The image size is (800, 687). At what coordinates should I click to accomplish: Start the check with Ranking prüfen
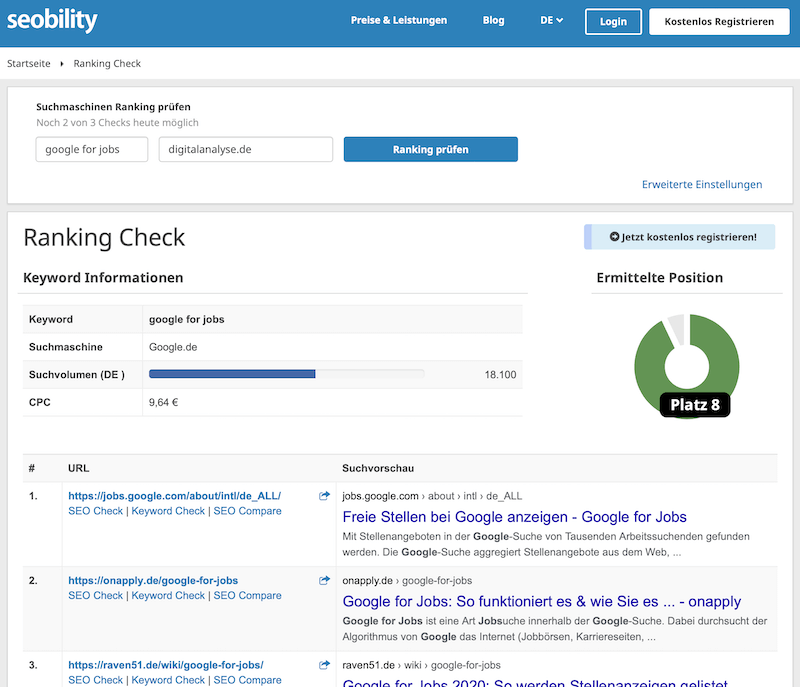pyautogui.click(x=430, y=148)
